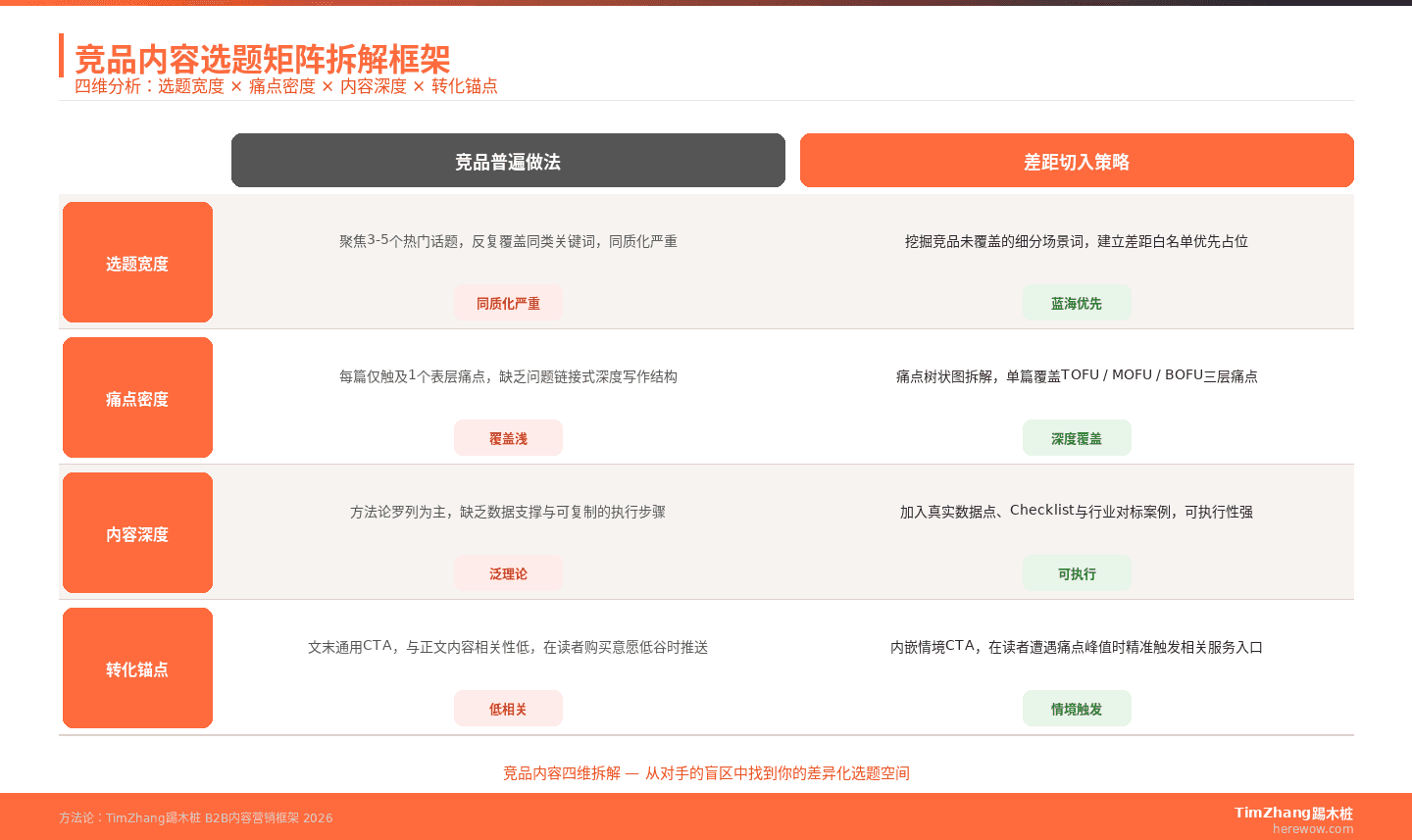Switch to the 竞品普遍做法 column header
The width and height of the screenshot is (1412, 840).
[x=508, y=160]
